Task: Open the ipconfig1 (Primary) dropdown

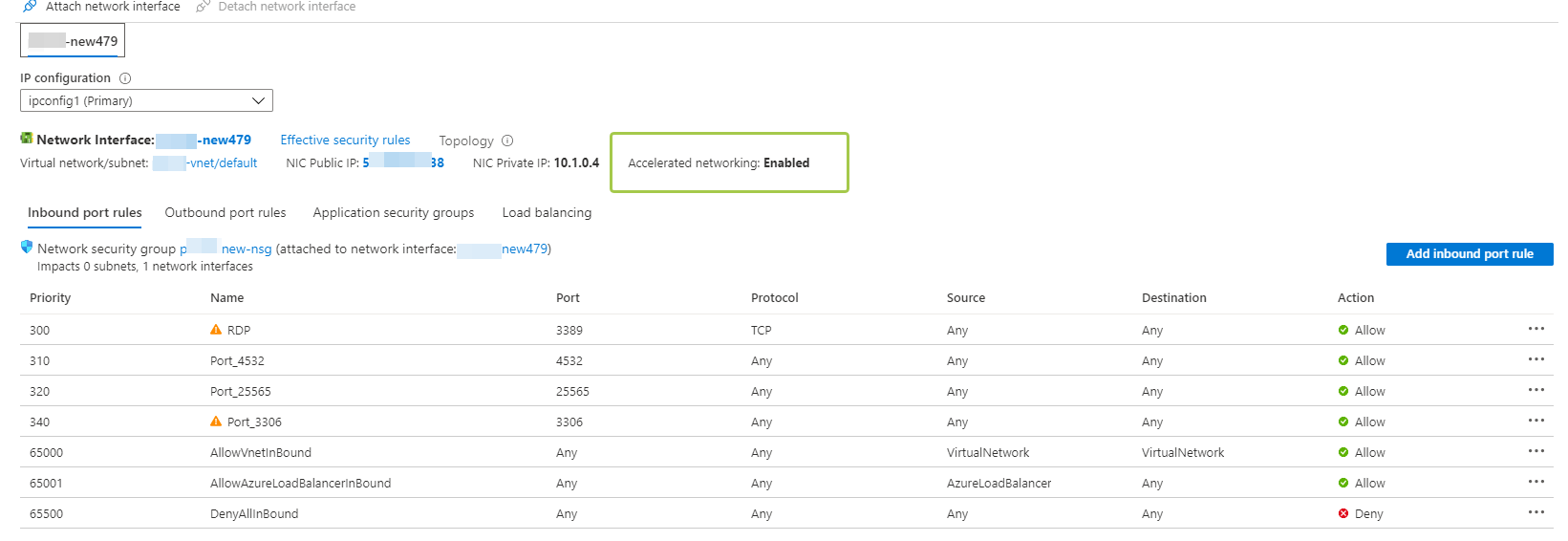Action: [x=146, y=100]
